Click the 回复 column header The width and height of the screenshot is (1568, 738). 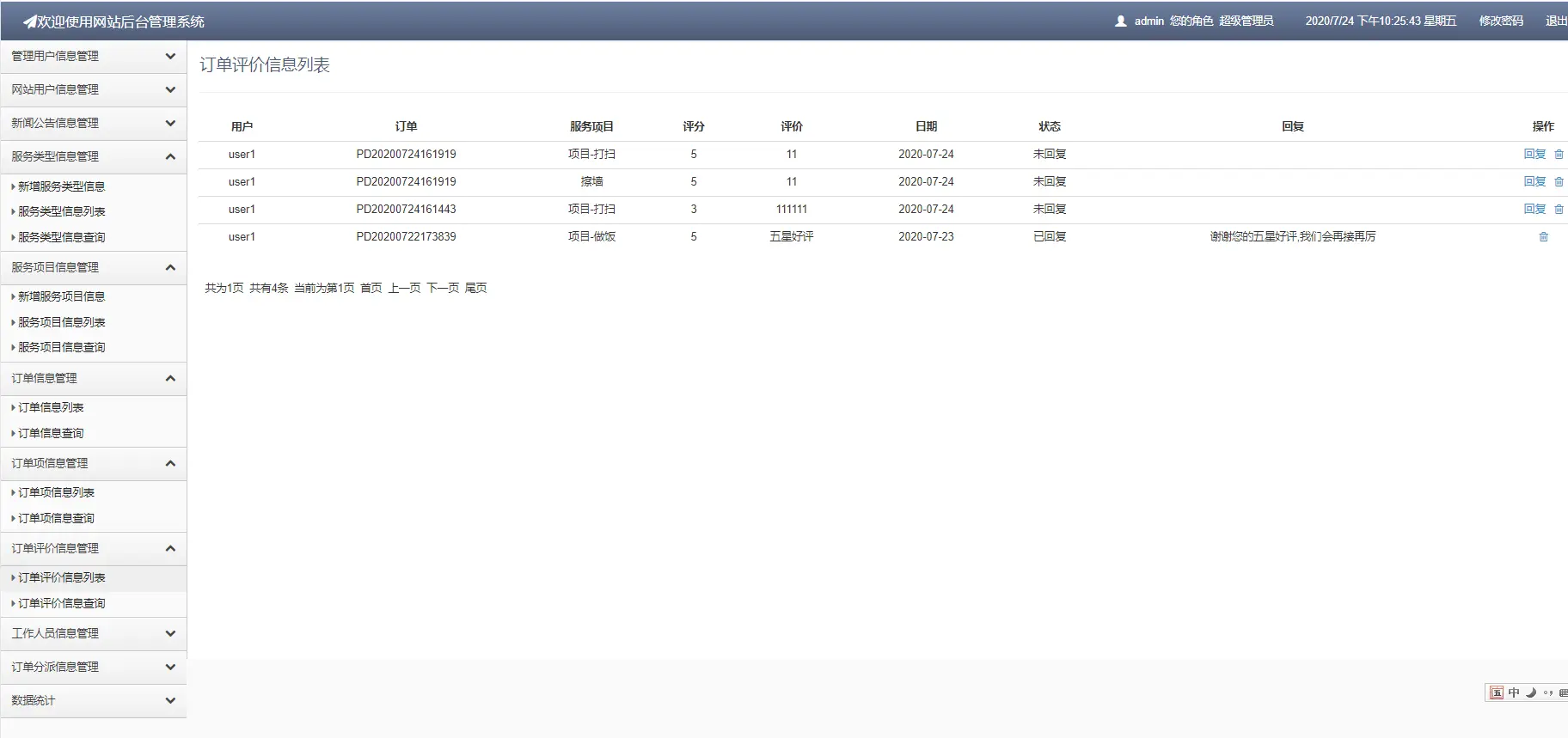point(1293,127)
